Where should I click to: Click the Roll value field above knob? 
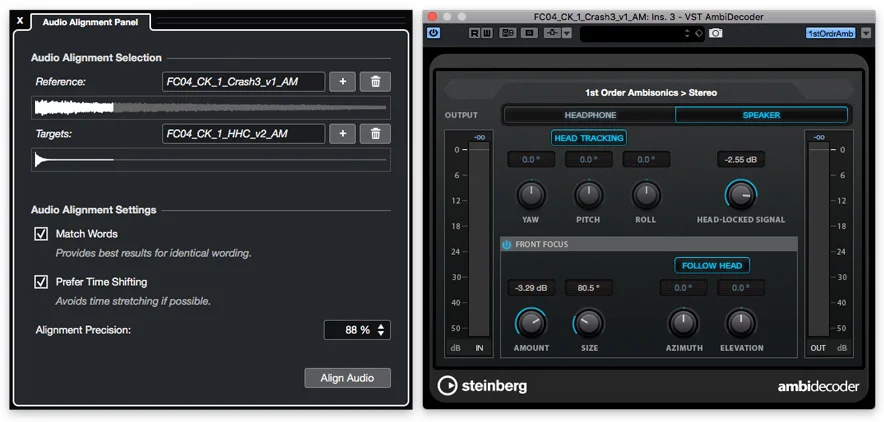pos(646,159)
